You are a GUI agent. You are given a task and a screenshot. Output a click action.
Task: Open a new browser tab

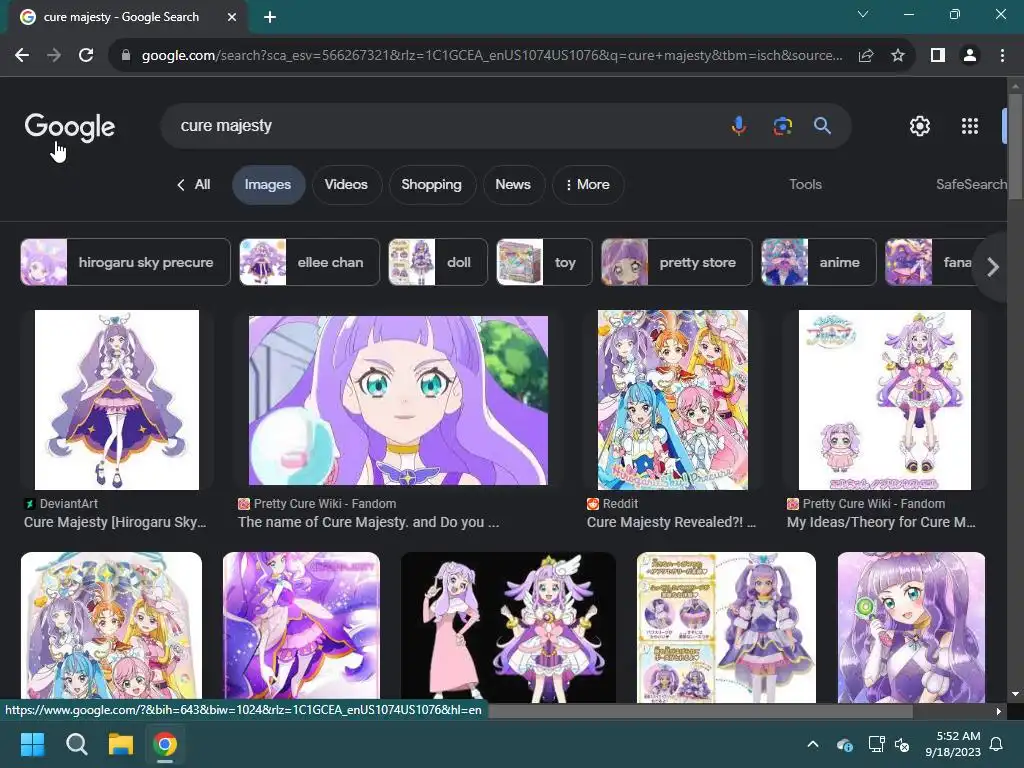[270, 17]
